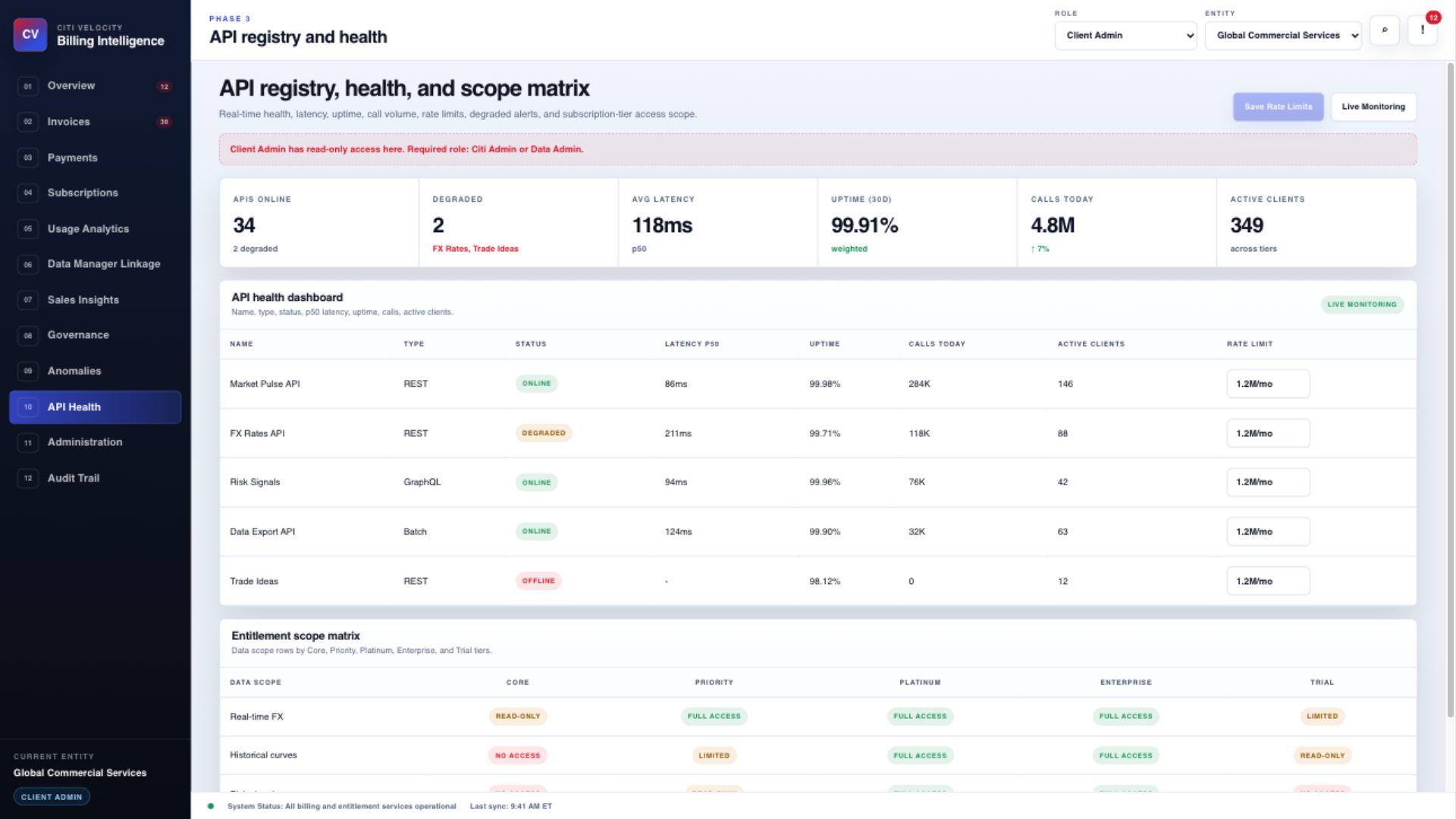The image size is (1456, 819).
Task: Open the Entity dropdown Global Commercial Services
Action: click(x=1283, y=36)
